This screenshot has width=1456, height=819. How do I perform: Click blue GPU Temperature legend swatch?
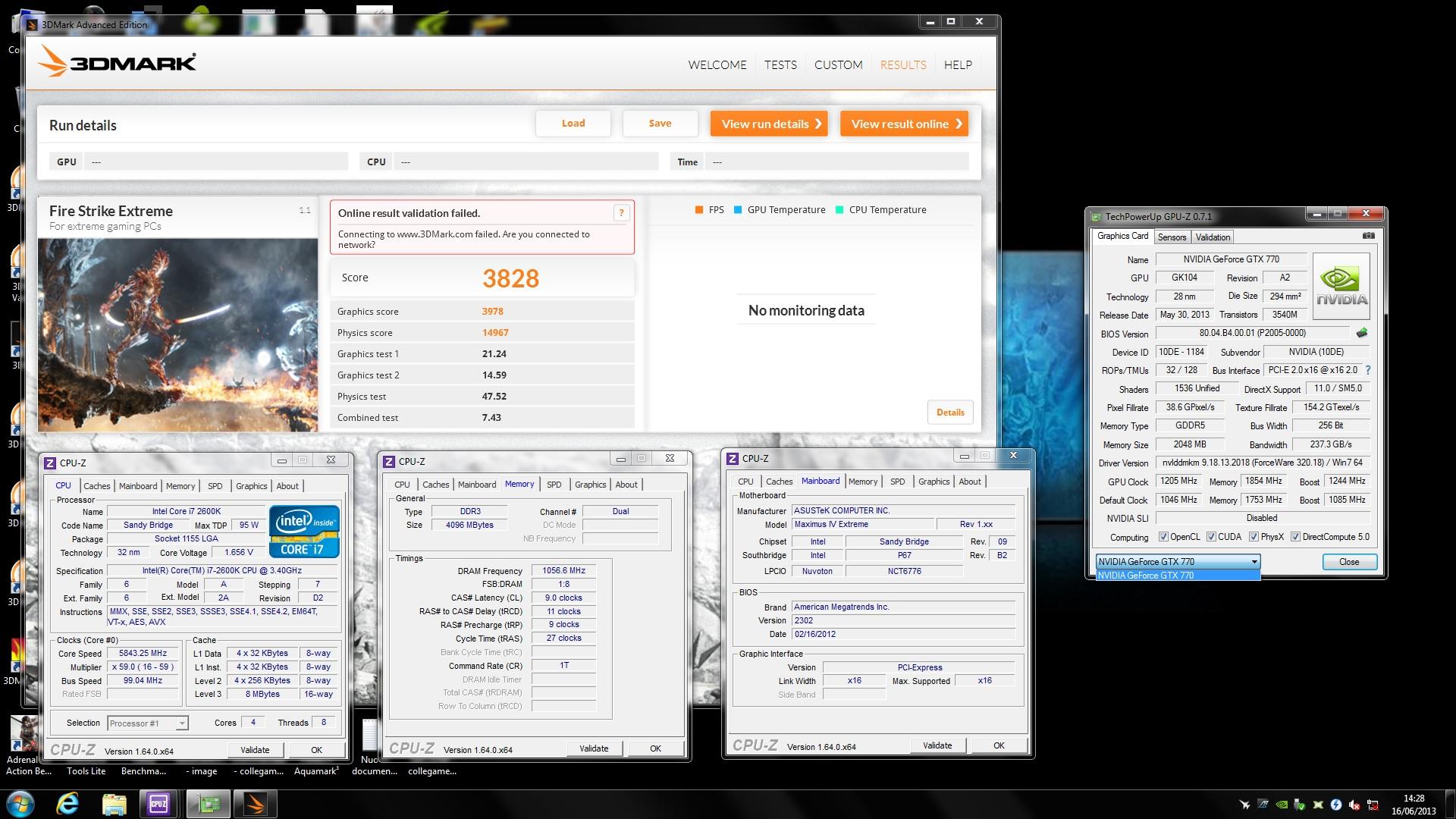[x=738, y=210]
